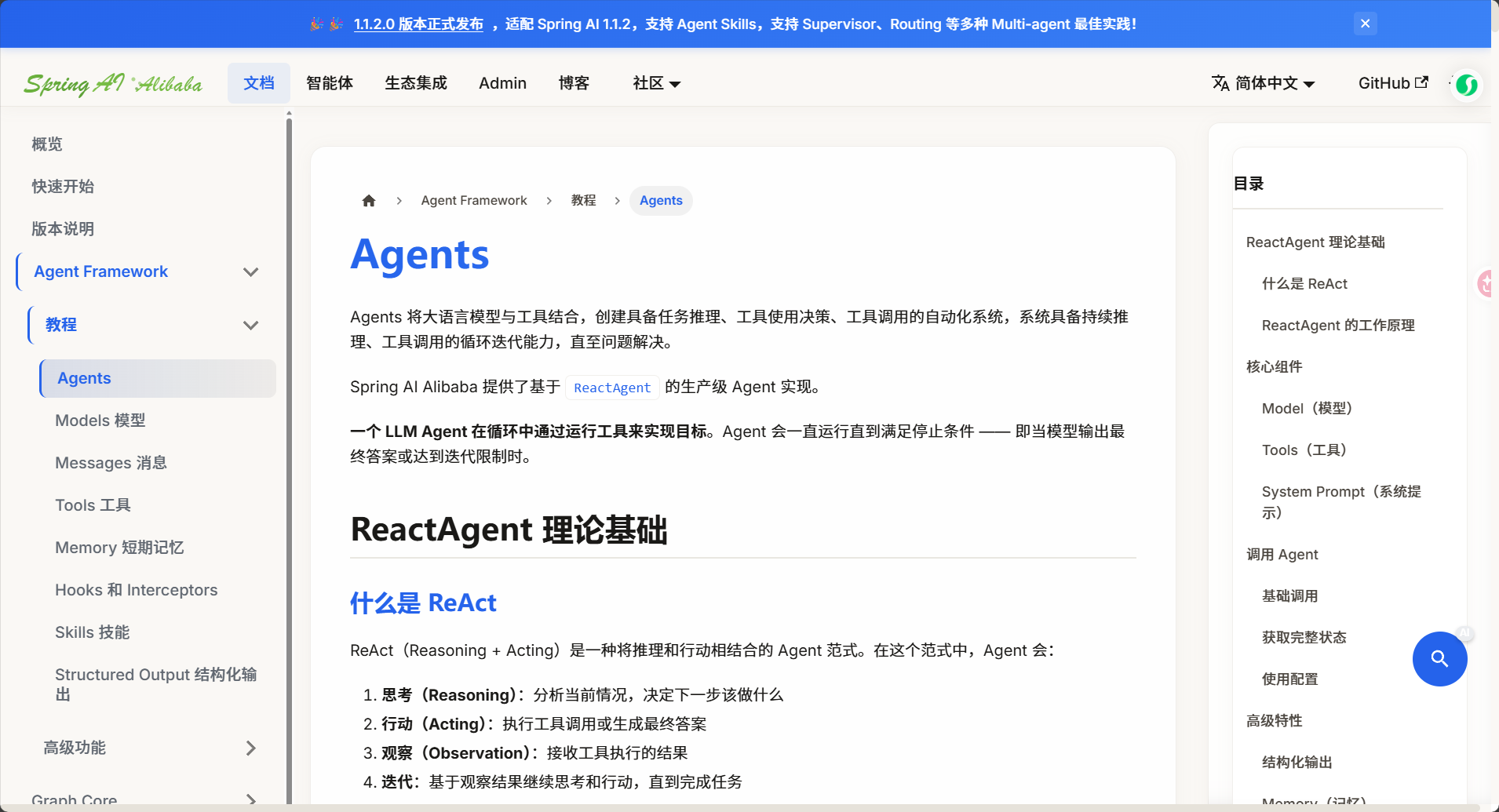Expand the 高级功能 section chevron
The width and height of the screenshot is (1499, 812).
click(251, 748)
